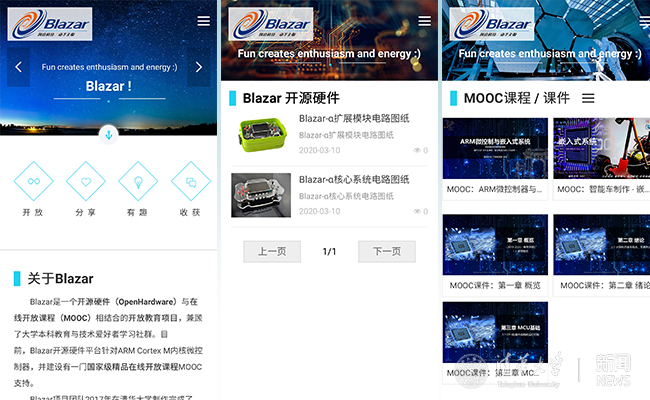Image resolution: width=650 pixels, height=400 pixels.
Task: Click the 上一页 previous page button
Action: click(x=272, y=252)
